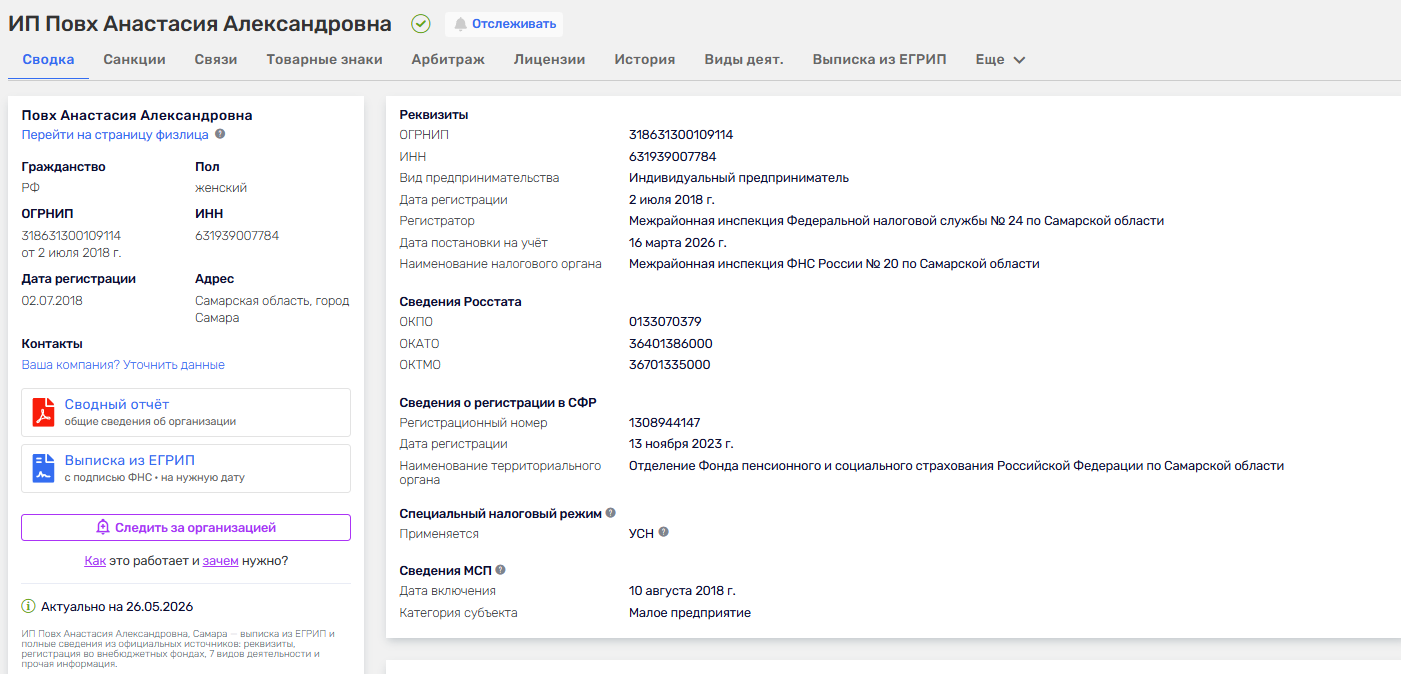The height and width of the screenshot is (674, 1401).
Task: Open the Выписка из ЕГРИП download card
Action: (x=186, y=468)
